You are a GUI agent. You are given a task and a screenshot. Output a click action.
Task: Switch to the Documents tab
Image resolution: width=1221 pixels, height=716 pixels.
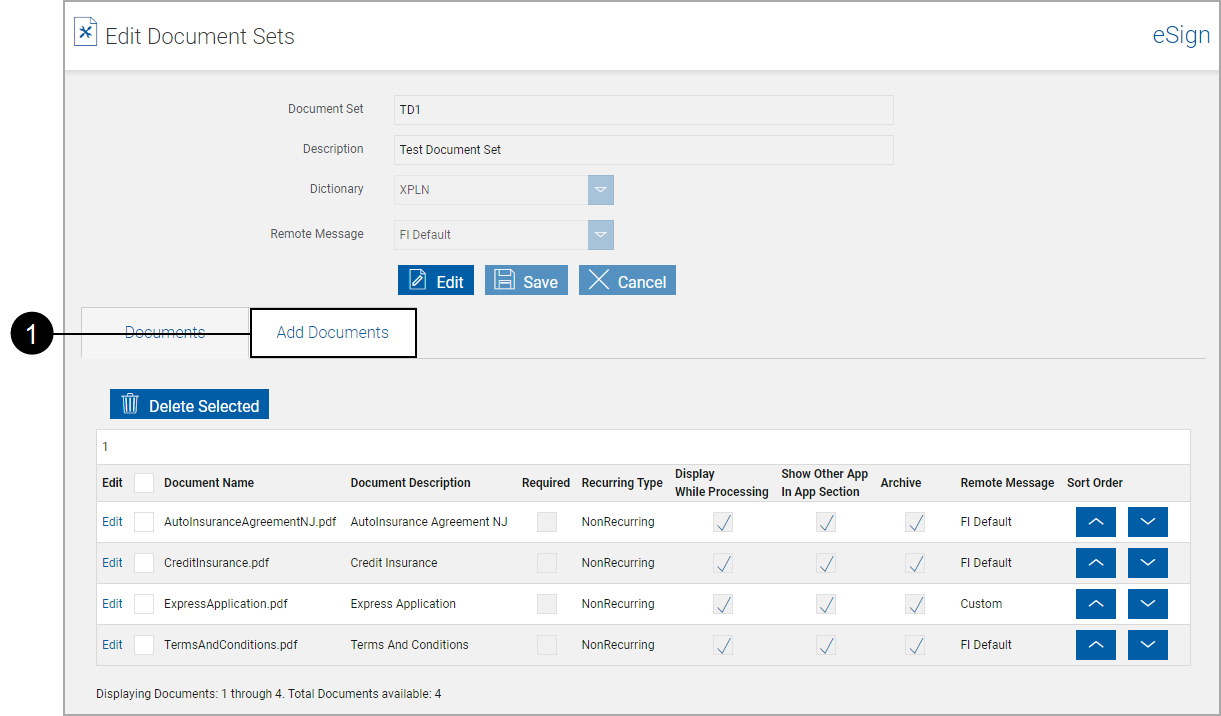pos(164,332)
